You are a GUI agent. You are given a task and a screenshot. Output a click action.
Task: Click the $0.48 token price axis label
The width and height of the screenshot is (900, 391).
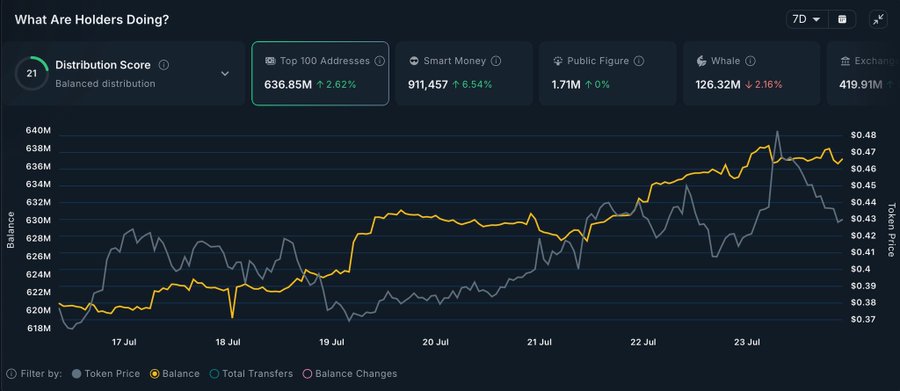[x=864, y=135]
